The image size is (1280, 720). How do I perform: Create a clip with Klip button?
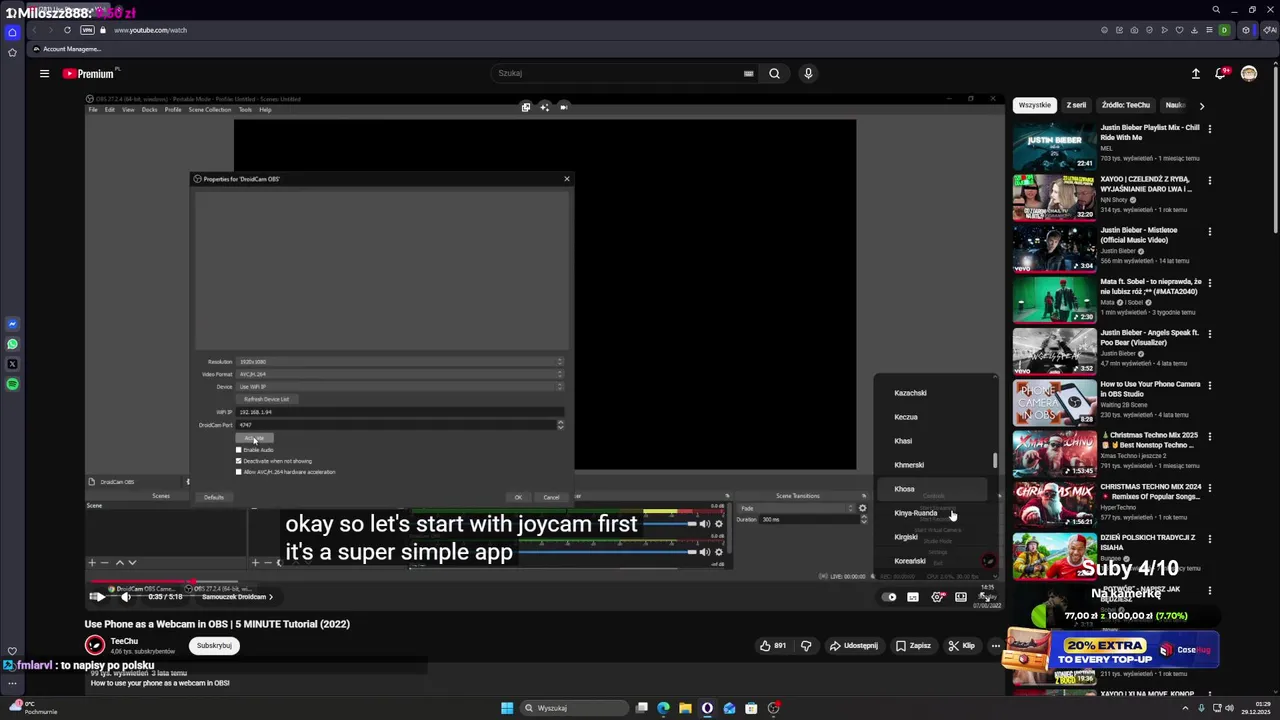point(962,646)
